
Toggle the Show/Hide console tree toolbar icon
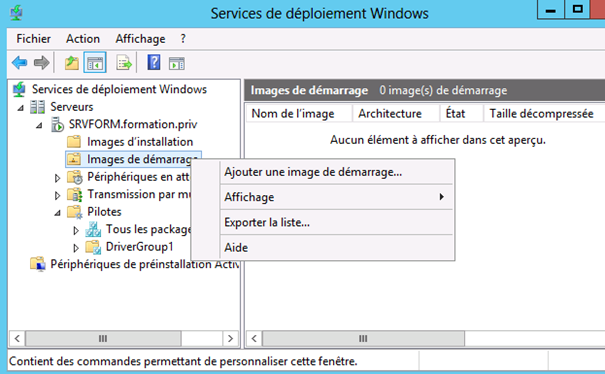pyautogui.click(x=95, y=63)
